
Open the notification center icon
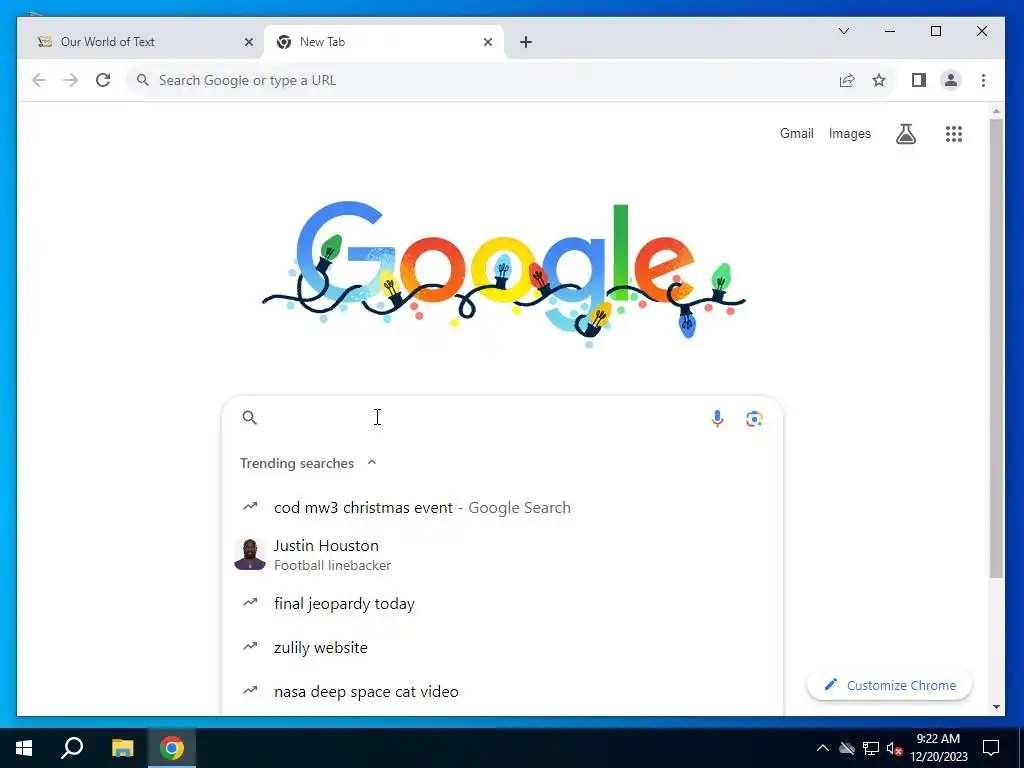(x=991, y=748)
